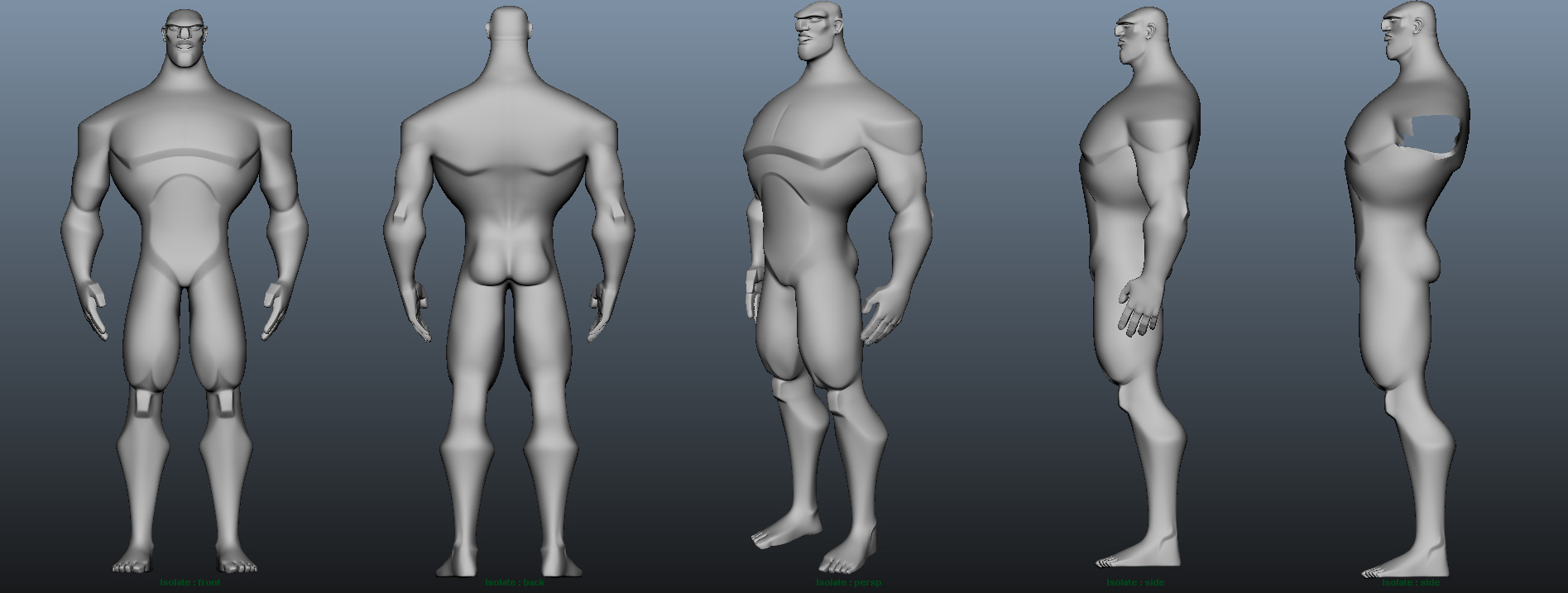Click the 'Isolate : front' viewport label
The image size is (1568, 593).
click(x=190, y=582)
